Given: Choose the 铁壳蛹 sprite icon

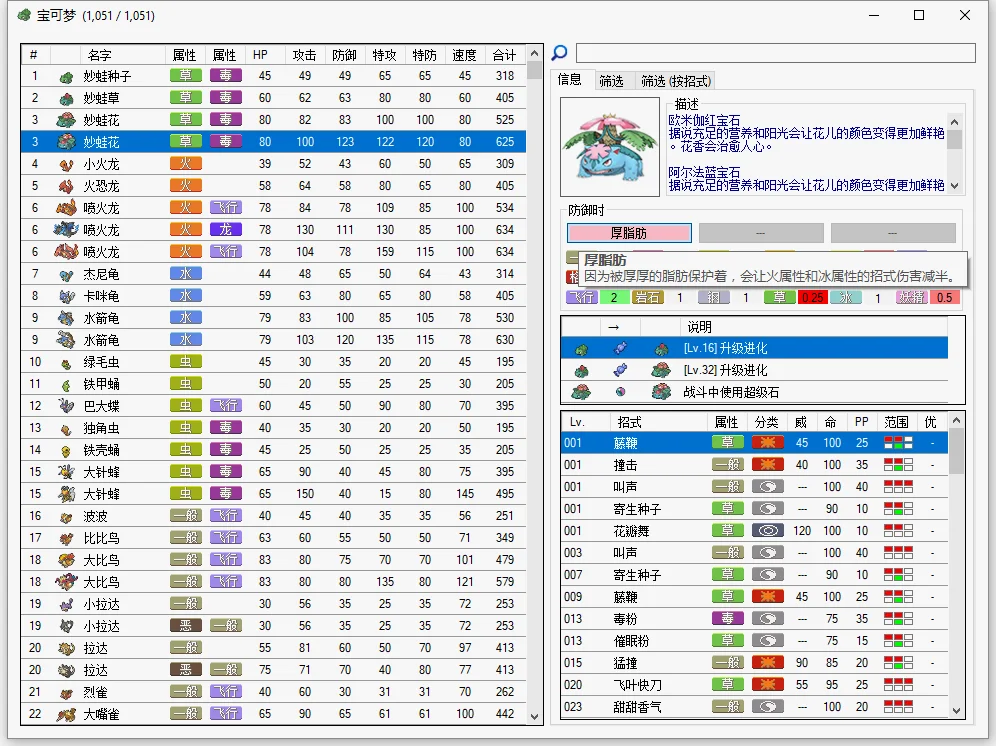Looking at the screenshot, I should click(x=66, y=451).
